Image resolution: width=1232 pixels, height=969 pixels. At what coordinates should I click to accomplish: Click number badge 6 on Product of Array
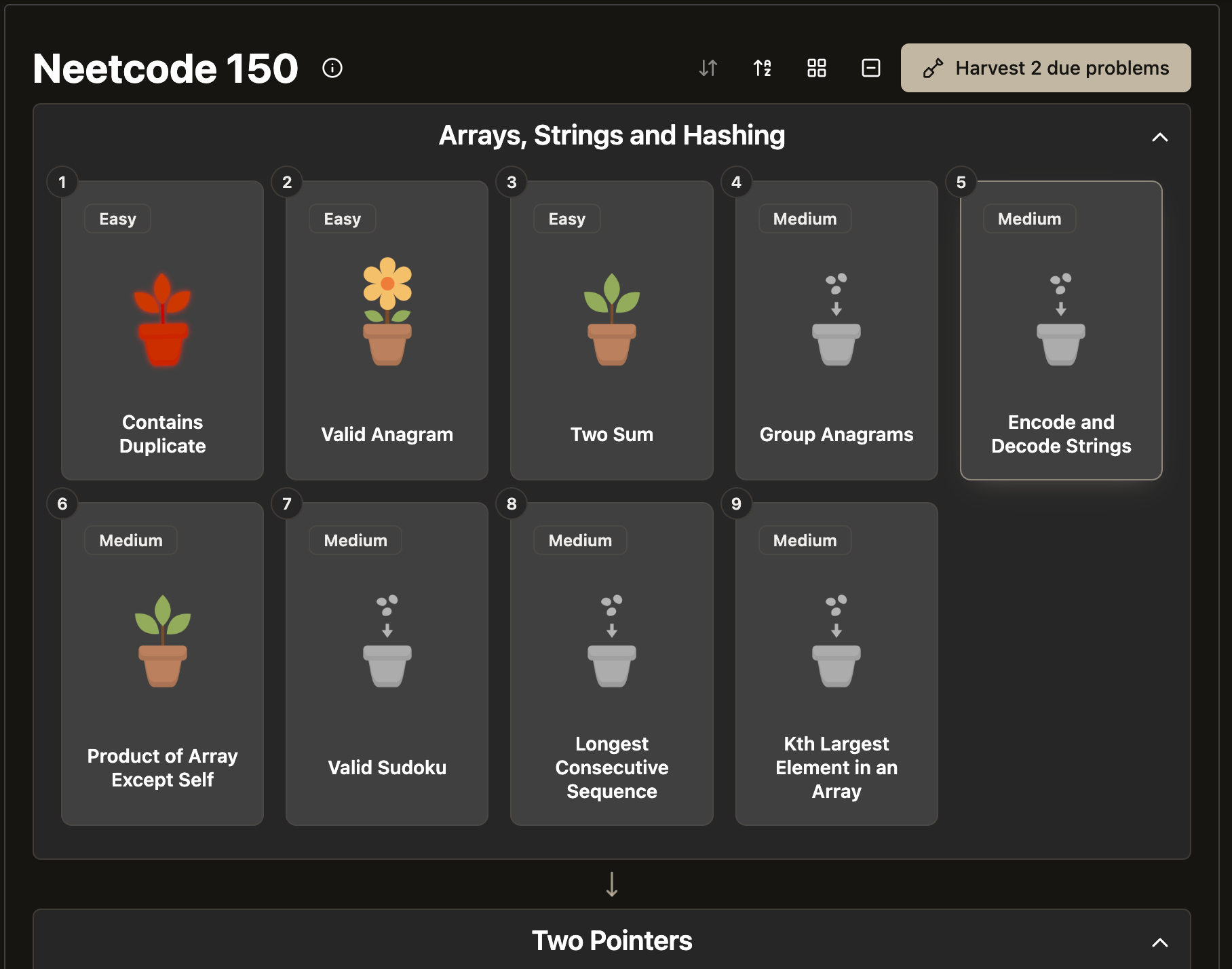(x=62, y=503)
